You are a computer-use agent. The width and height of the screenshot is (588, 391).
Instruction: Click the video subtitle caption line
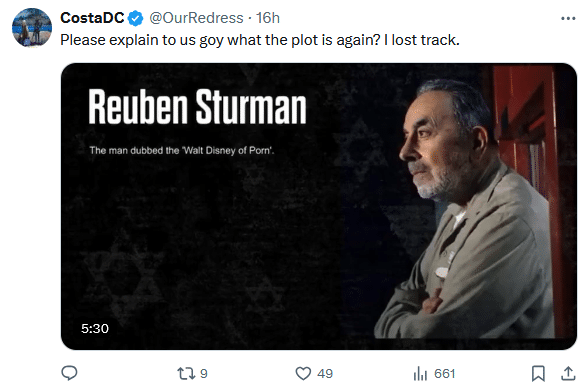182,151
